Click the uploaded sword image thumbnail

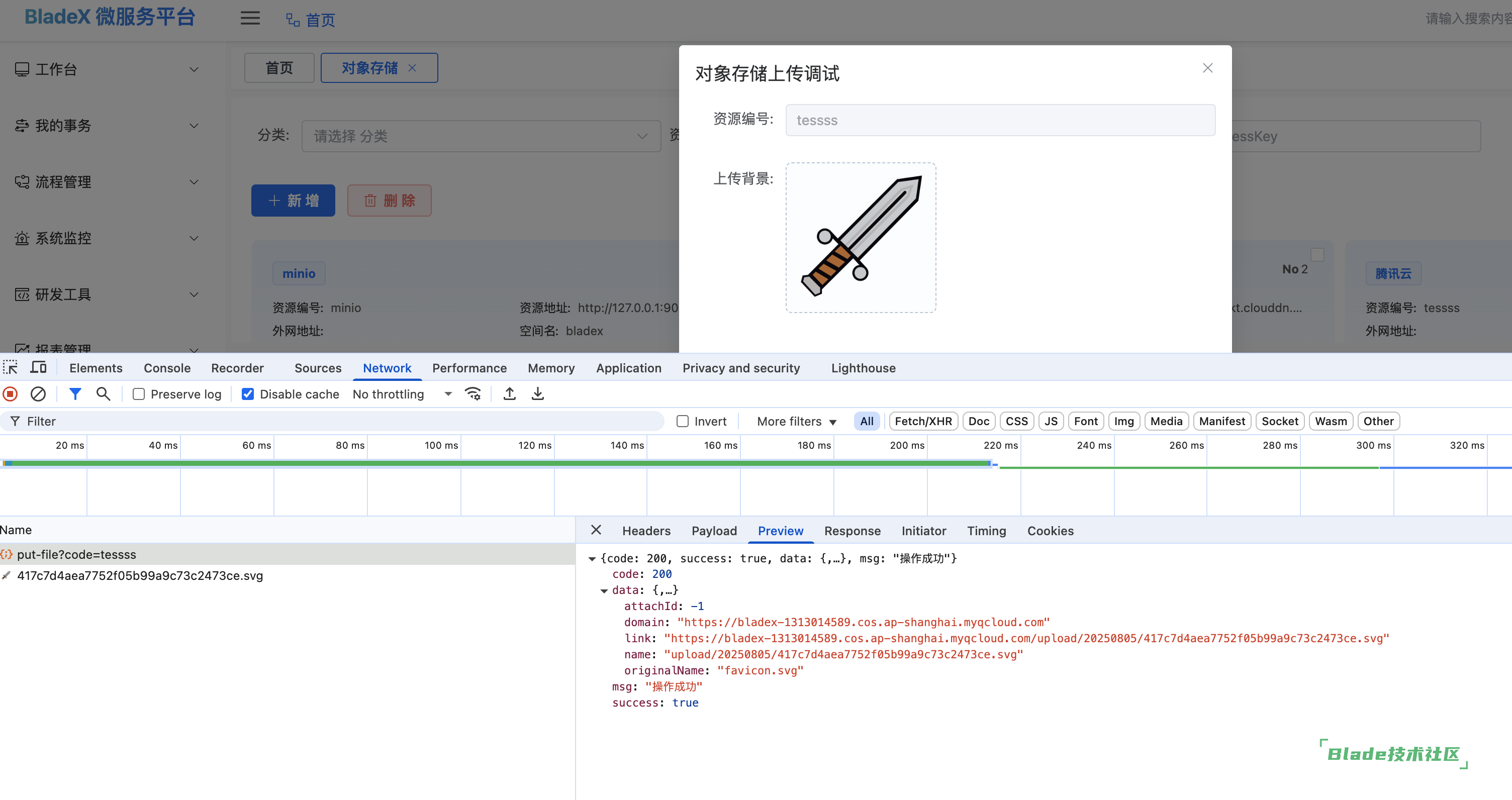point(861,237)
